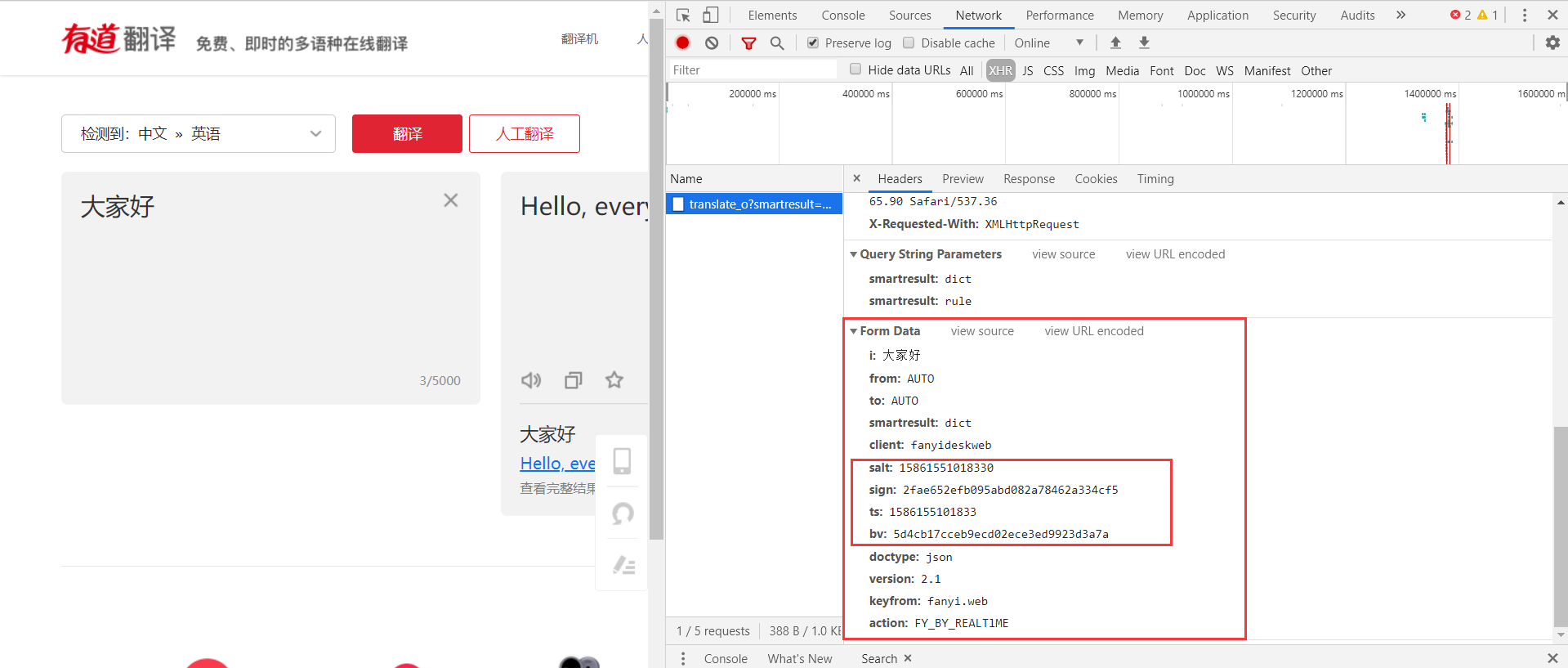Click Query String view URL encoded link

pos(1175,254)
